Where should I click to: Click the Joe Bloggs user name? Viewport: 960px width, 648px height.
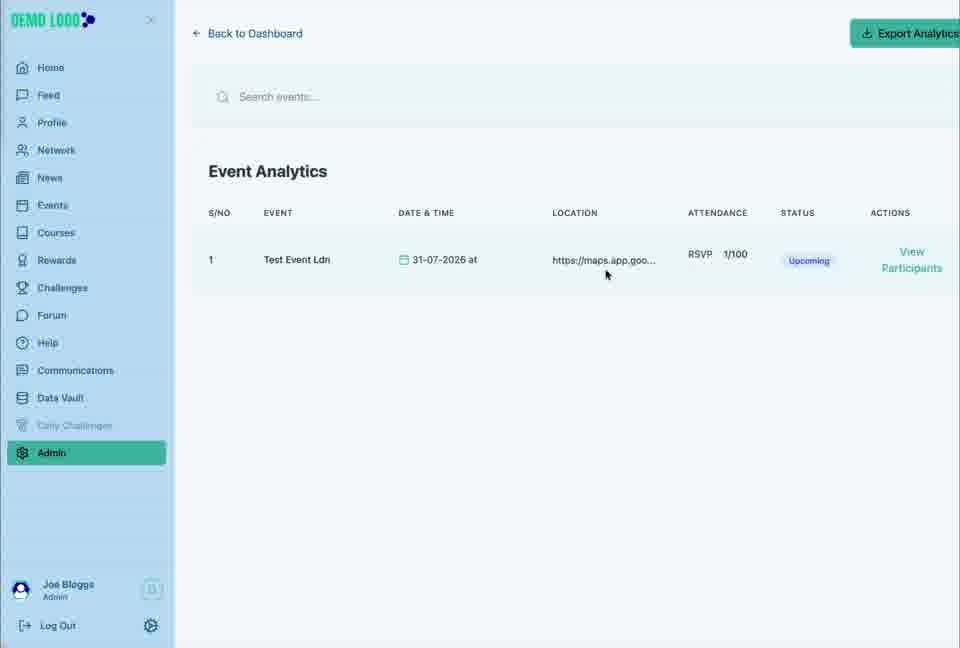68,584
